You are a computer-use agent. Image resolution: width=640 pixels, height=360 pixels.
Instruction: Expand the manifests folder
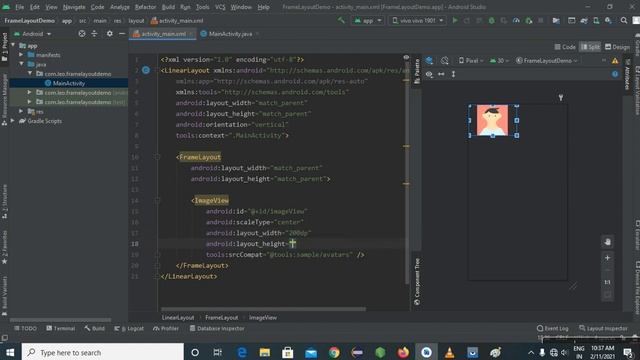[x=21, y=55]
